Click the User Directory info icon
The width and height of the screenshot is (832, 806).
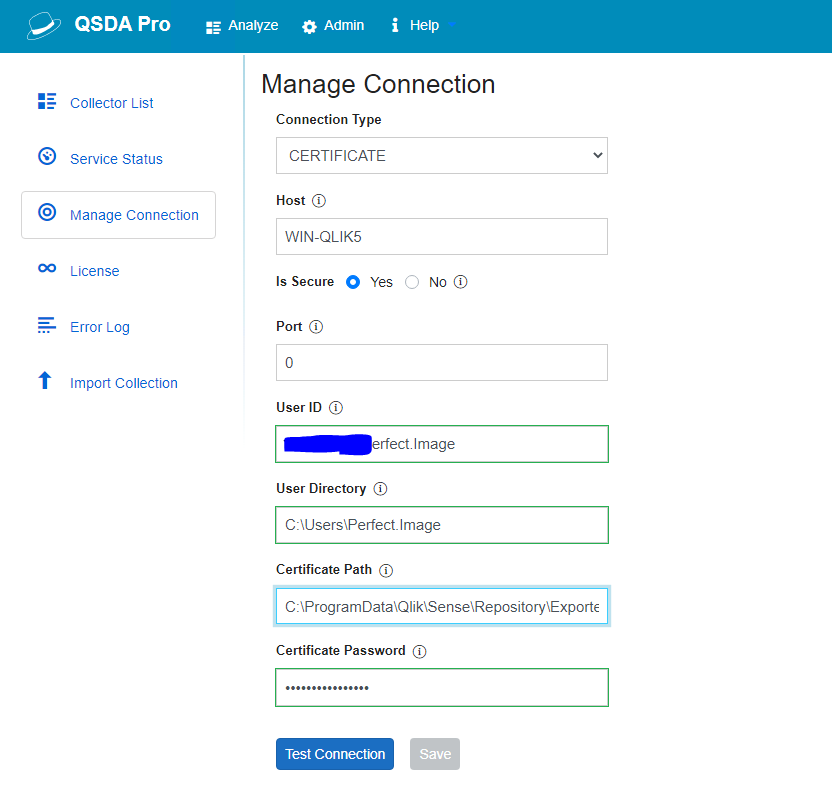tap(379, 488)
